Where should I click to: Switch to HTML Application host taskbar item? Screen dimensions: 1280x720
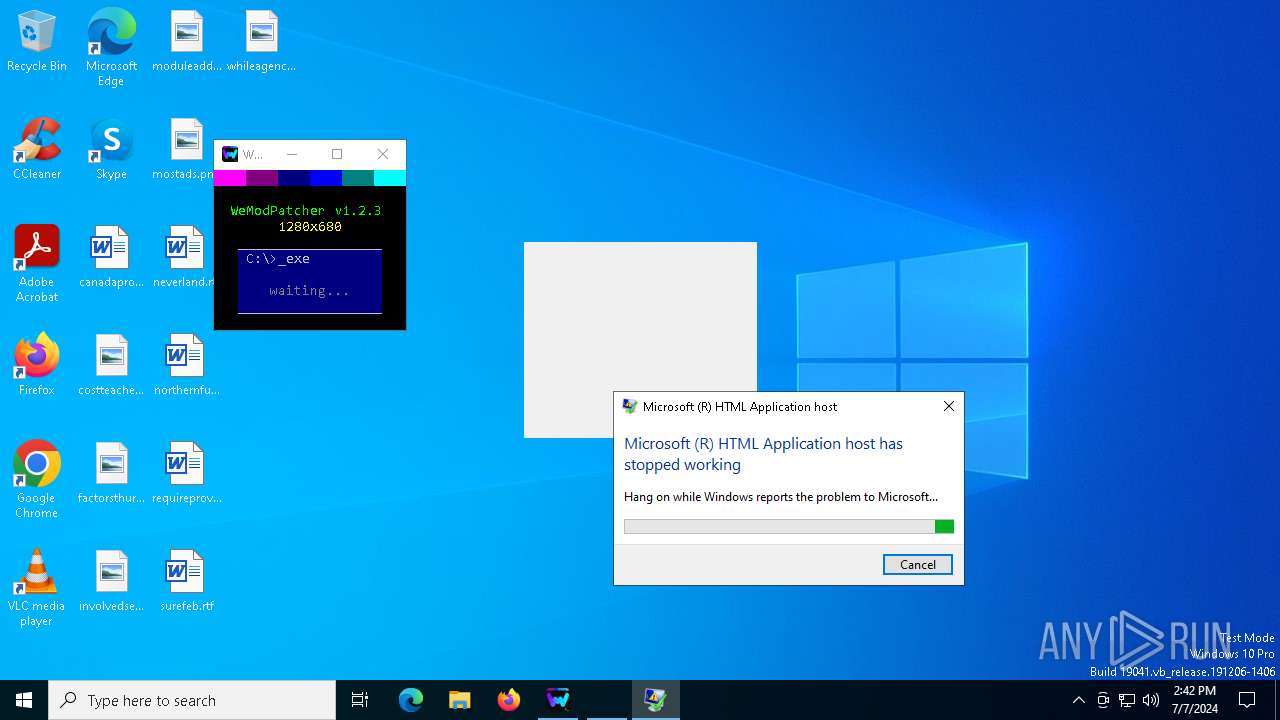click(656, 700)
